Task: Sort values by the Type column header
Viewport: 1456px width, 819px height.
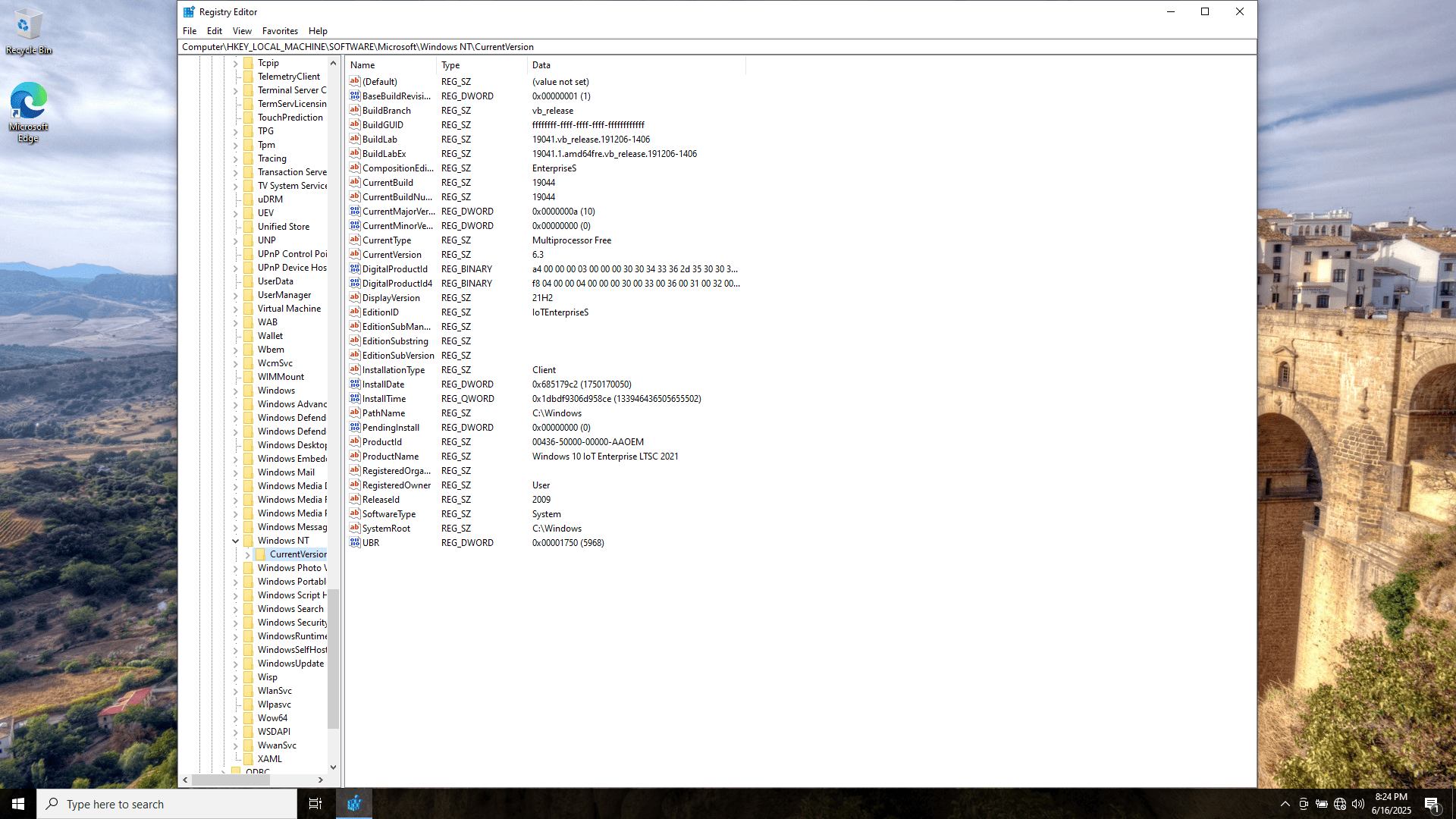Action: point(482,65)
